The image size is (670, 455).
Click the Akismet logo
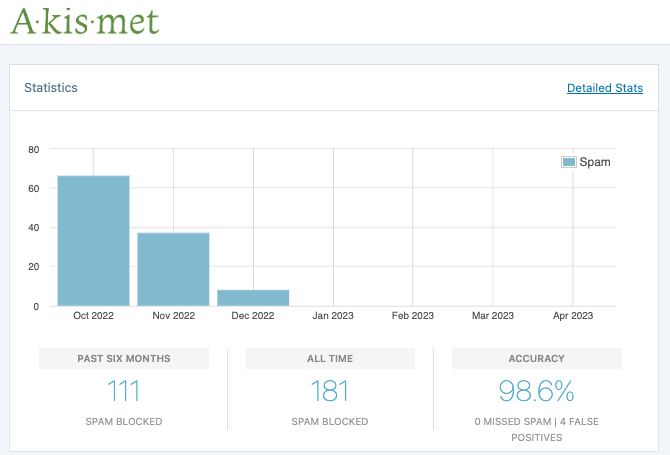coord(85,22)
